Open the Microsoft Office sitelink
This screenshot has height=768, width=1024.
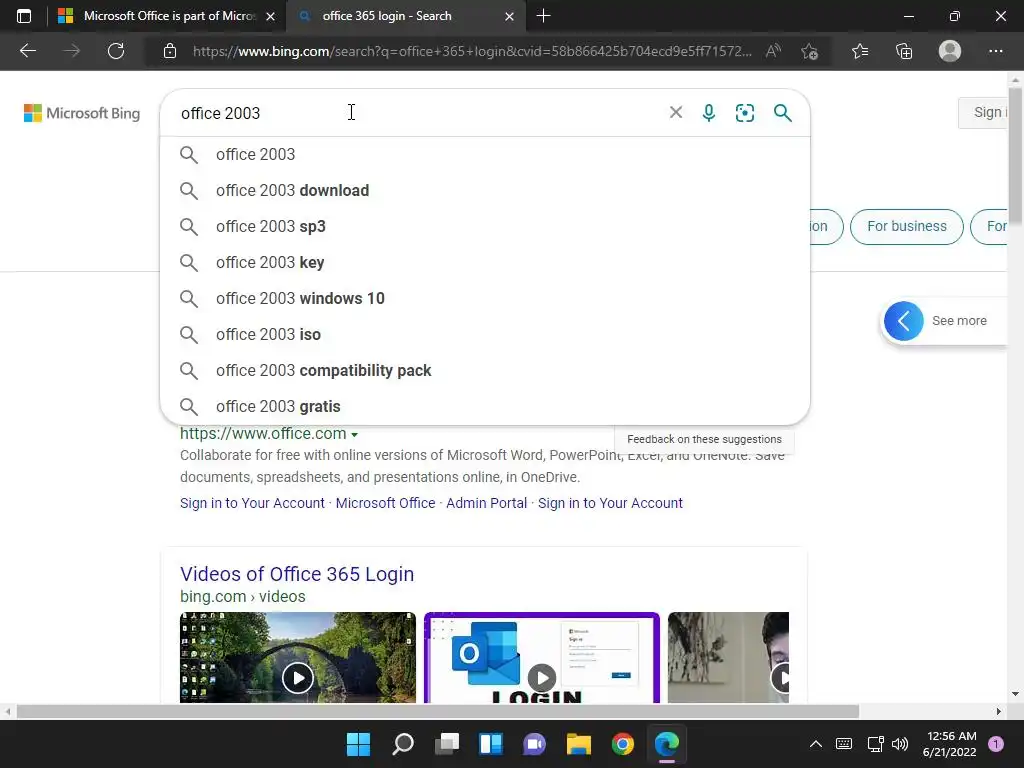(x=385, y=503)
